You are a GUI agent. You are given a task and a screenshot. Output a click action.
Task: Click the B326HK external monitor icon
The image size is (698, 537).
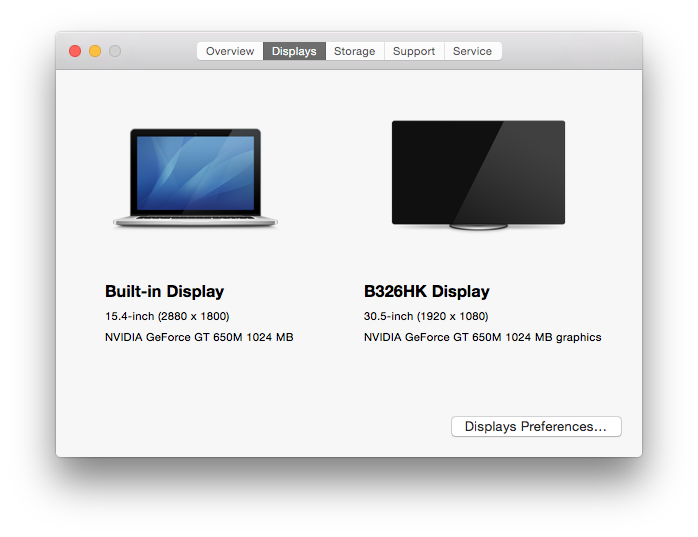(x=479, y=175)
